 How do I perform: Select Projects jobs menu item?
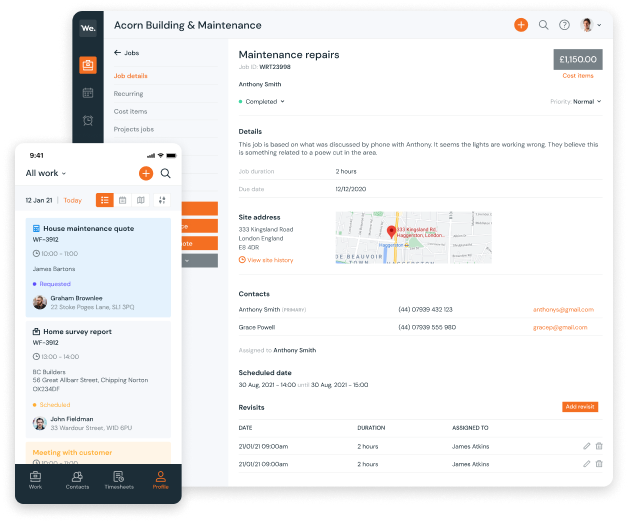(134, 129)
